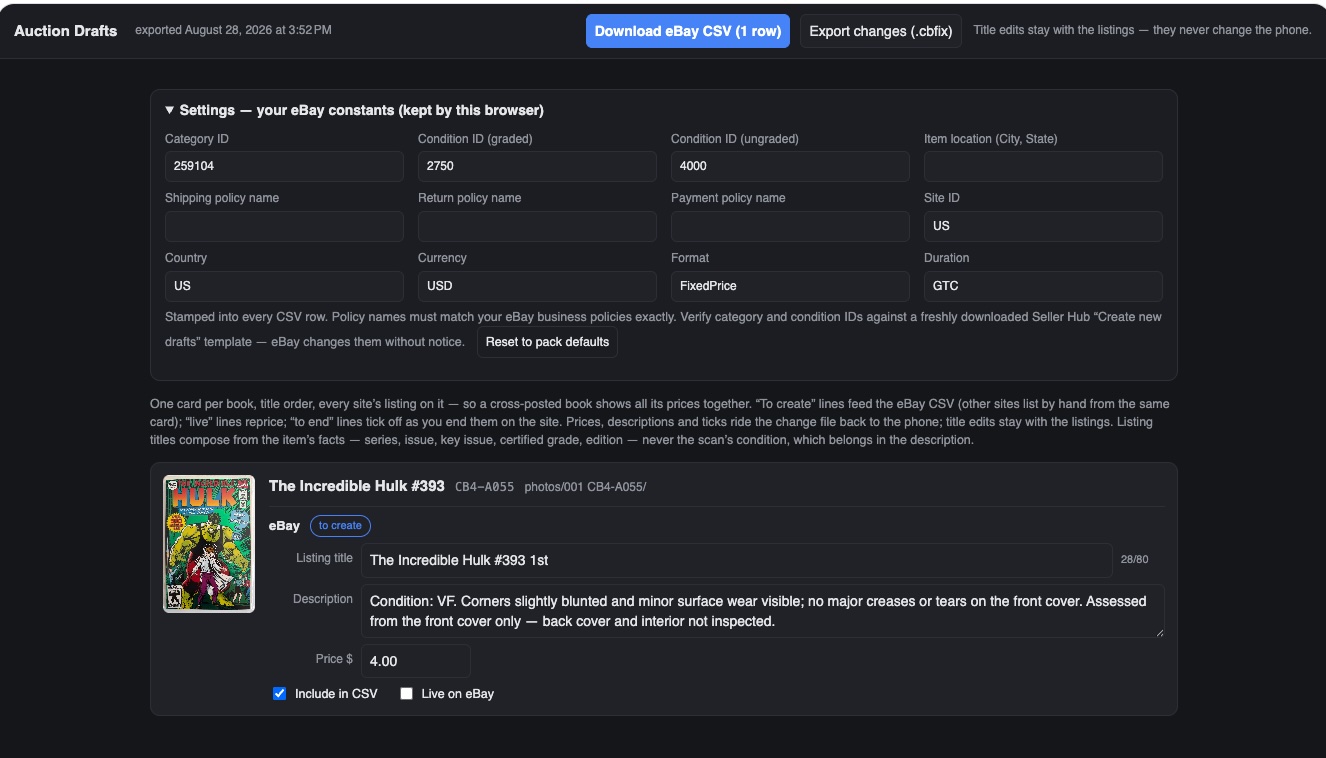Screen dimensions: 1326x758
Task: Edit Condition ID (graded) field
Action: click(537, 166)
